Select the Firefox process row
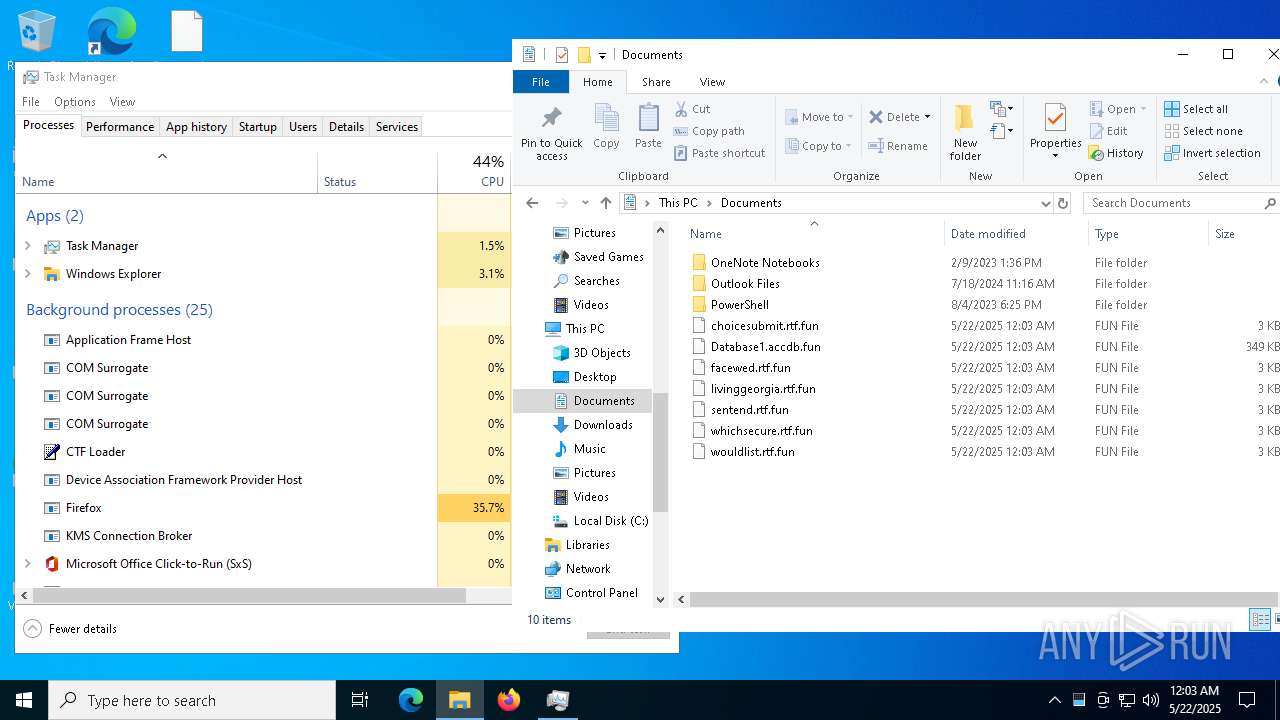This screenshot has width=1280, height=720. coord(264,508)
